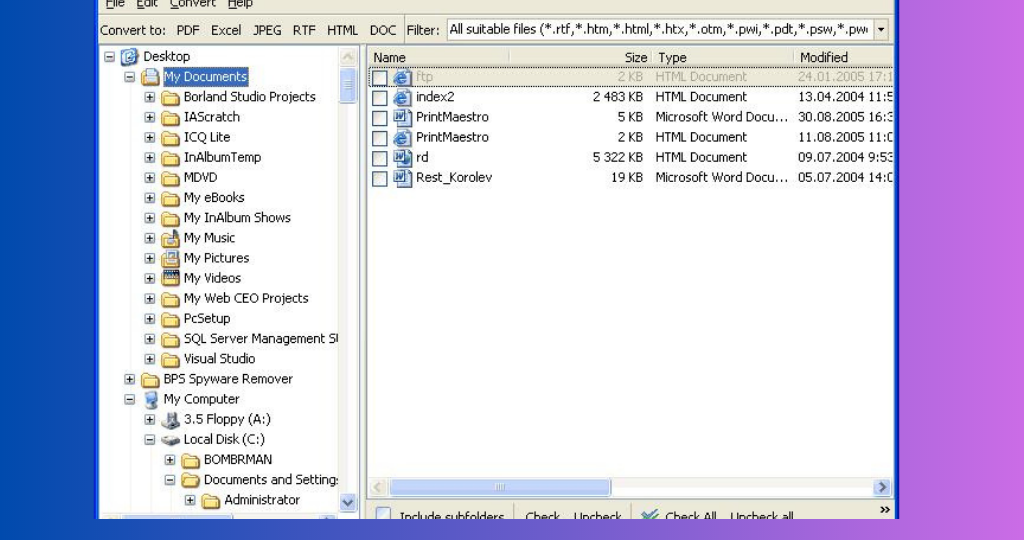Click the 3.5 Floppy drive icon
Viewport: 1024px width, 540px height.
[x=170, y=420]
